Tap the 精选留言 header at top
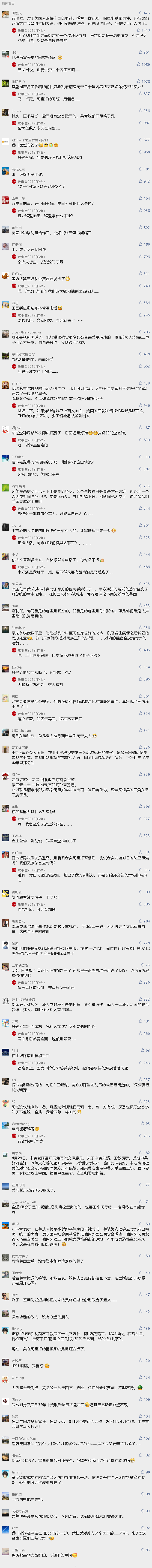 pyautogui.click(x=8, y=3)
